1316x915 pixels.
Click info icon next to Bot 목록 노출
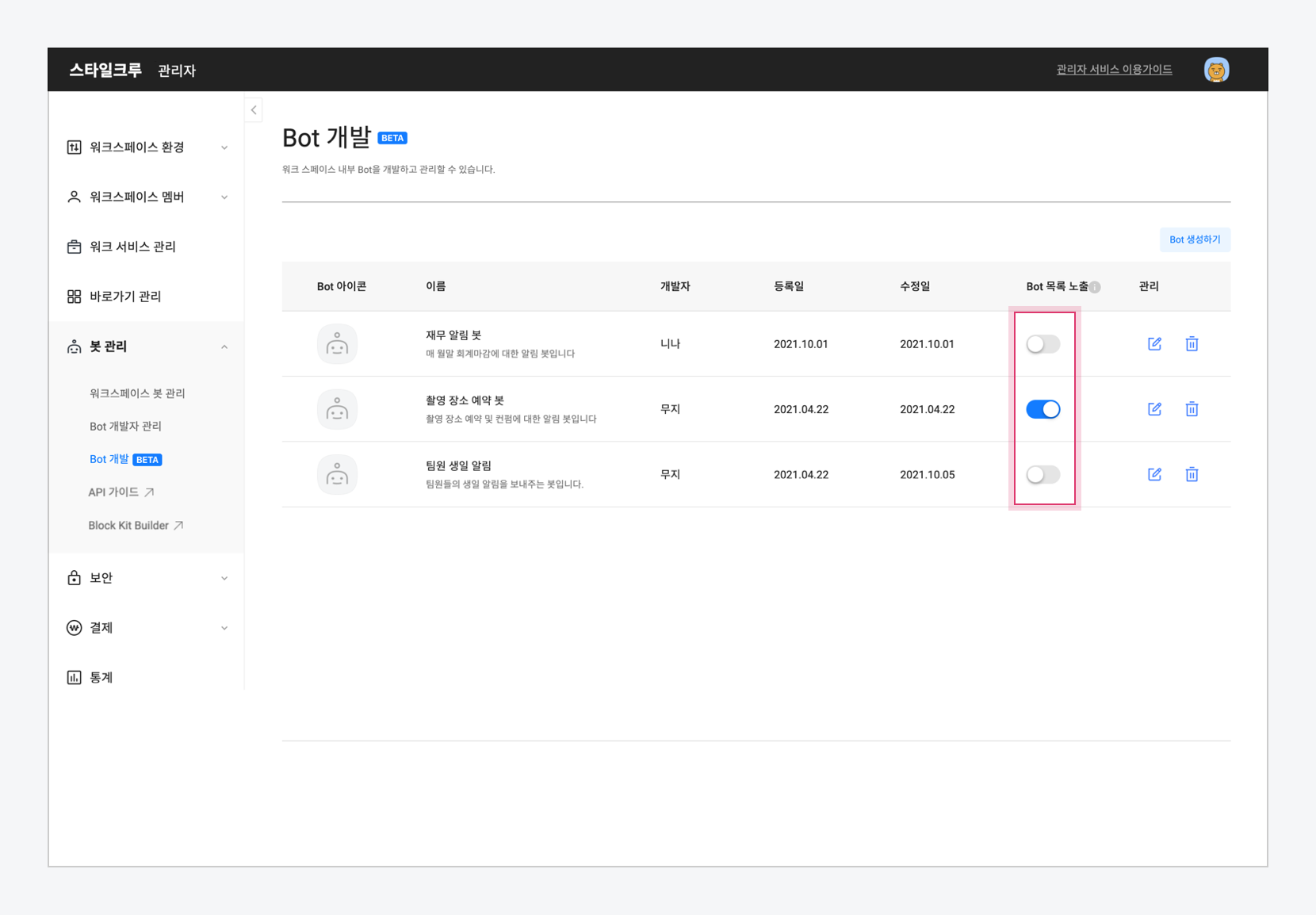[x=1095, y=287]
